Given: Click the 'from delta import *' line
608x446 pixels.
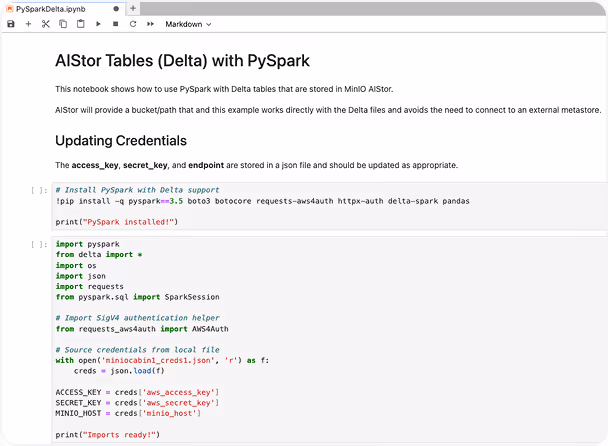Looking at the screenshot, I should (99, 254).
